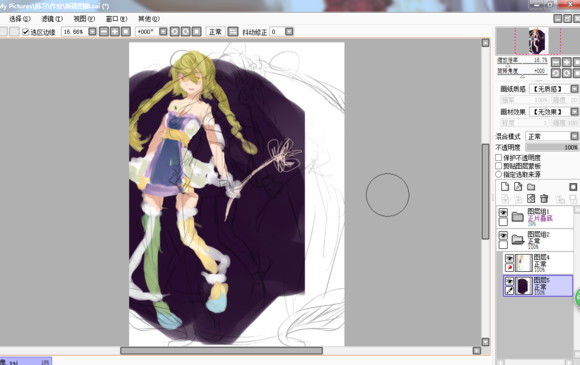The image size is (580, 365).
Task: Zoom in canvas with toolbar plus button
Action: (x=115, y=32)
